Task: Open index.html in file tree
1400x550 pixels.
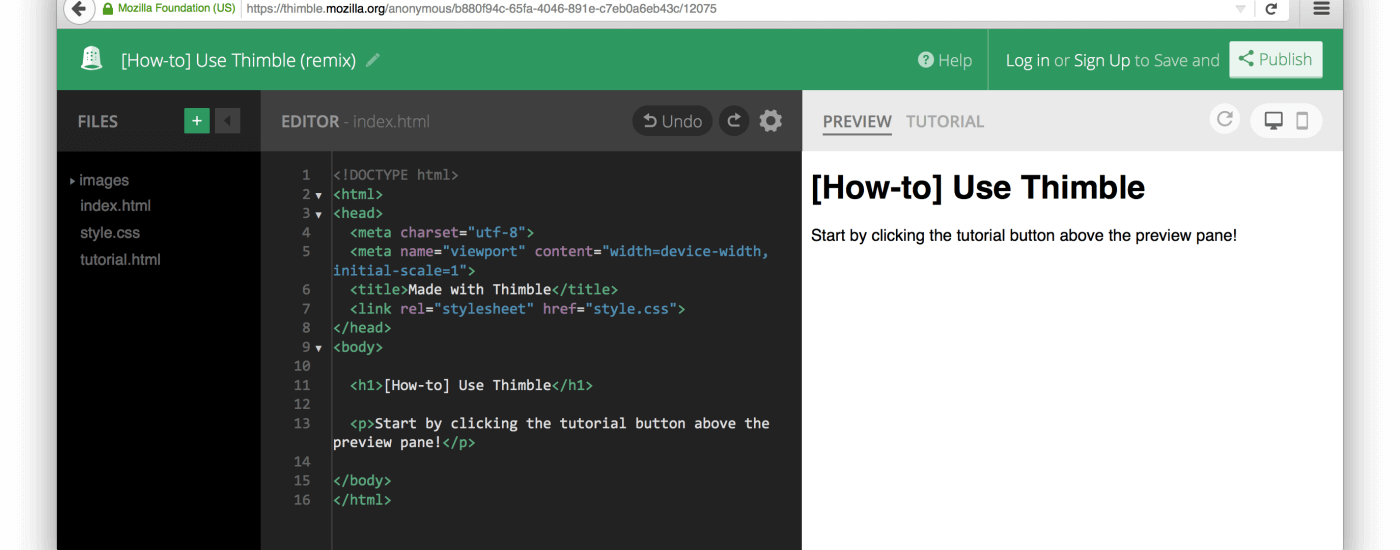Action: (115, 206)
